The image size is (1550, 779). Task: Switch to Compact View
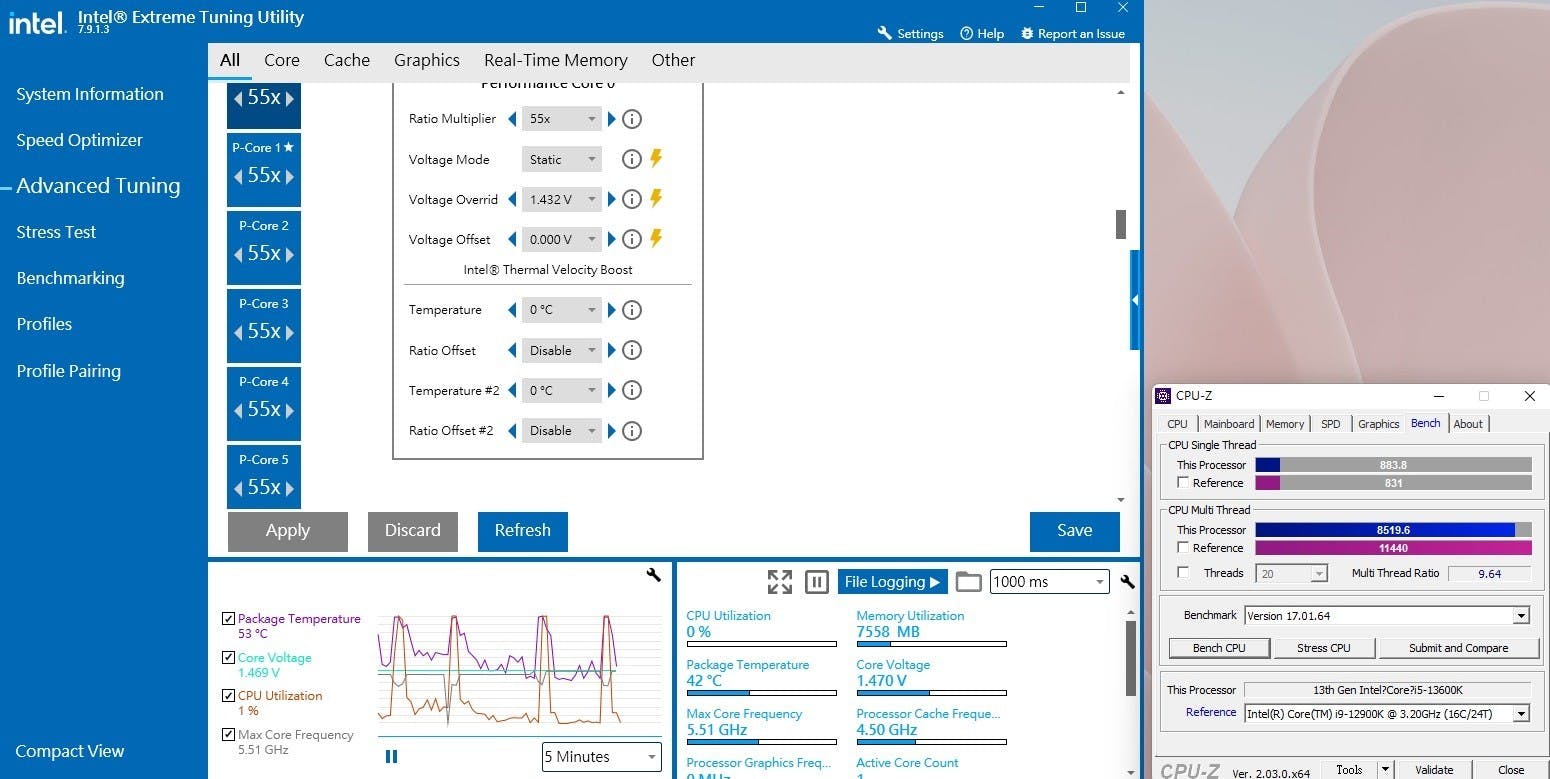point(70,752)
